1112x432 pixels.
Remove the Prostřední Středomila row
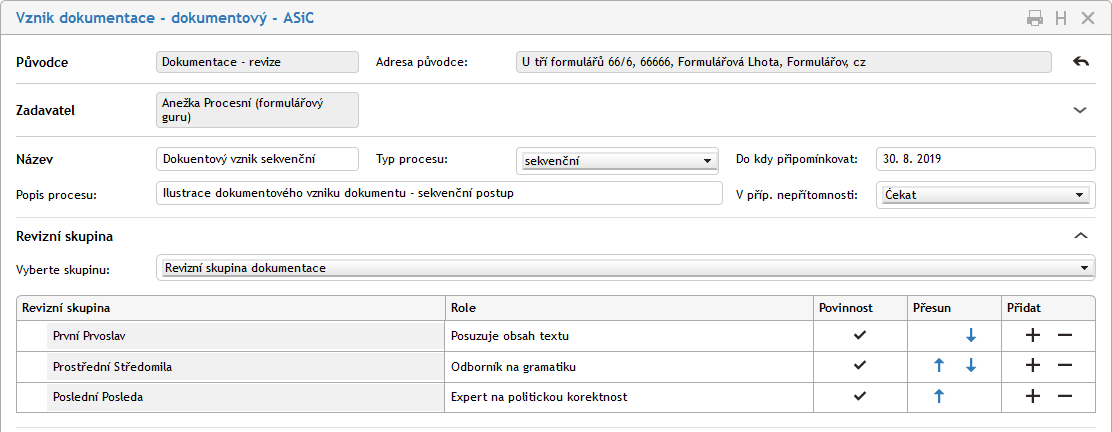click(x=1064, y=366)
